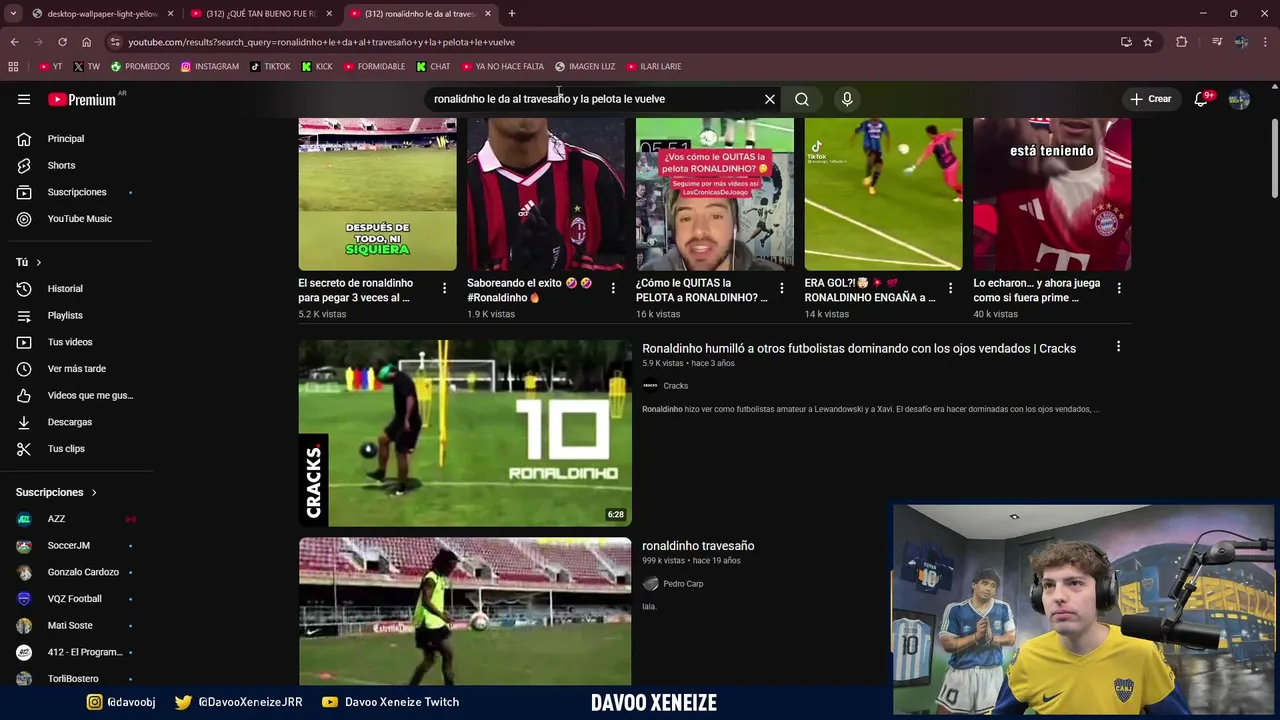
Task: Open the Cracks channel link
Action: [x=675, y=386]
